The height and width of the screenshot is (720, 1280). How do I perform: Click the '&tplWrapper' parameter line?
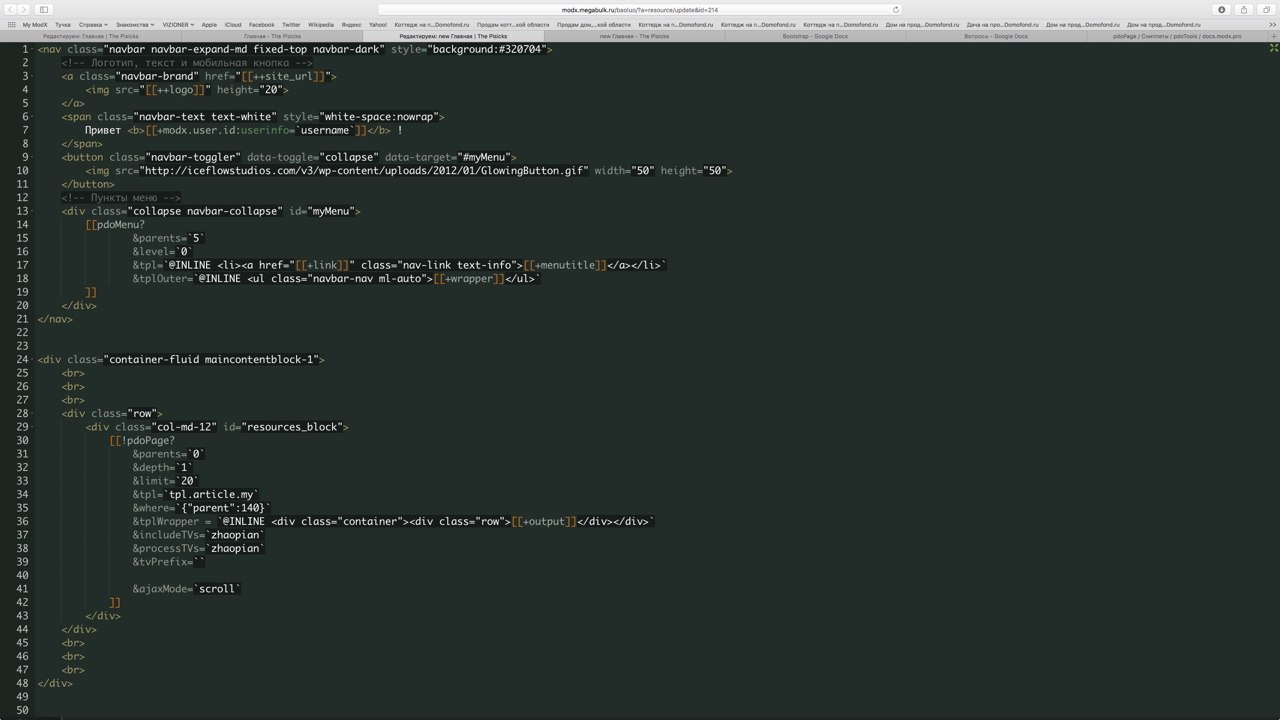pos(394,521)
